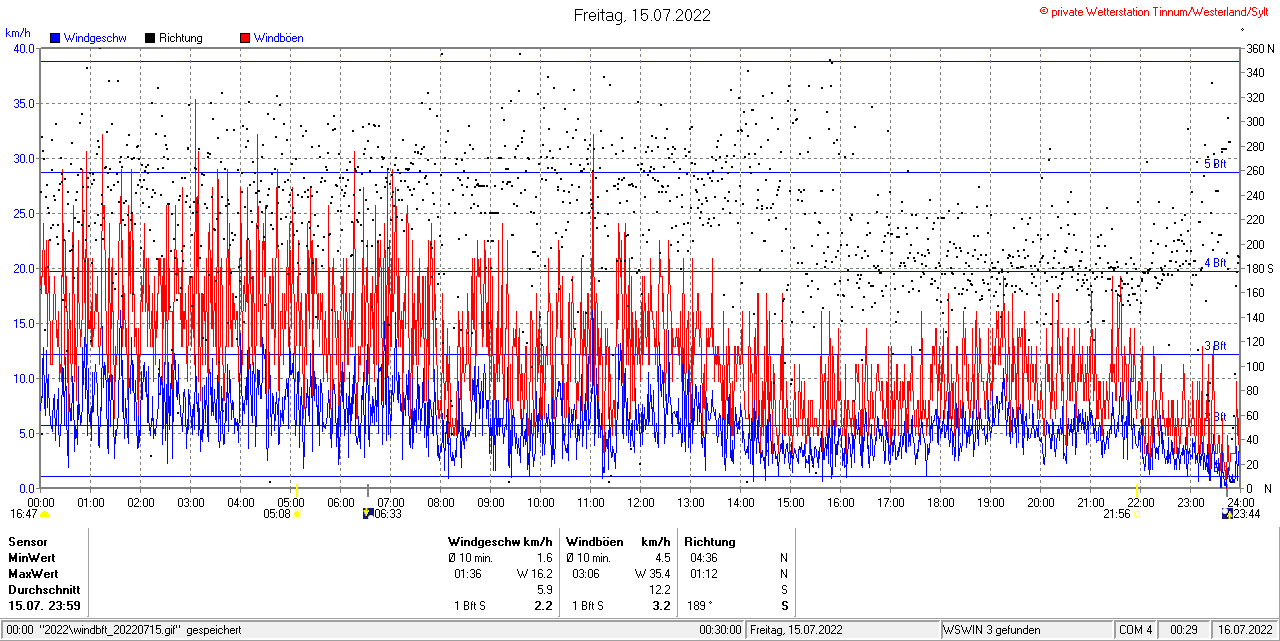The height and width of the screenshot is (641, 1280).
Task: Click the red Windböen legend swatch
Action: click(x=245, y=38)
